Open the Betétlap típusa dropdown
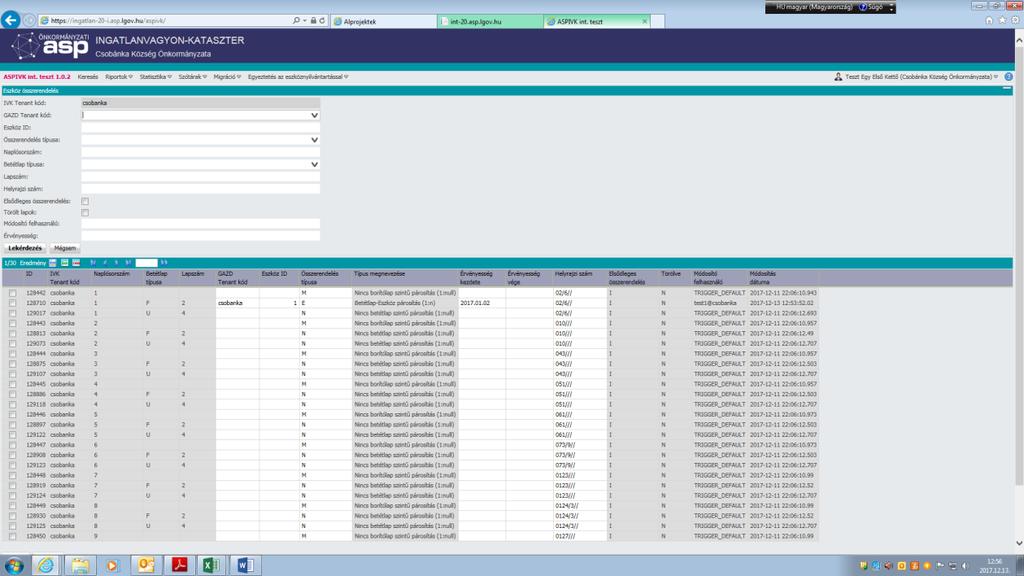This screenshot has width=1024, height=576. coord(314,165)
